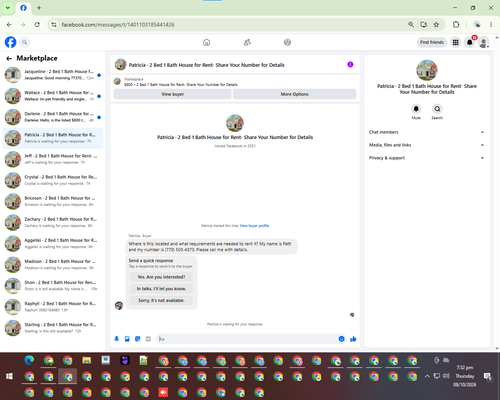Open Aggeliki's conversation

[x=53, y=244]
